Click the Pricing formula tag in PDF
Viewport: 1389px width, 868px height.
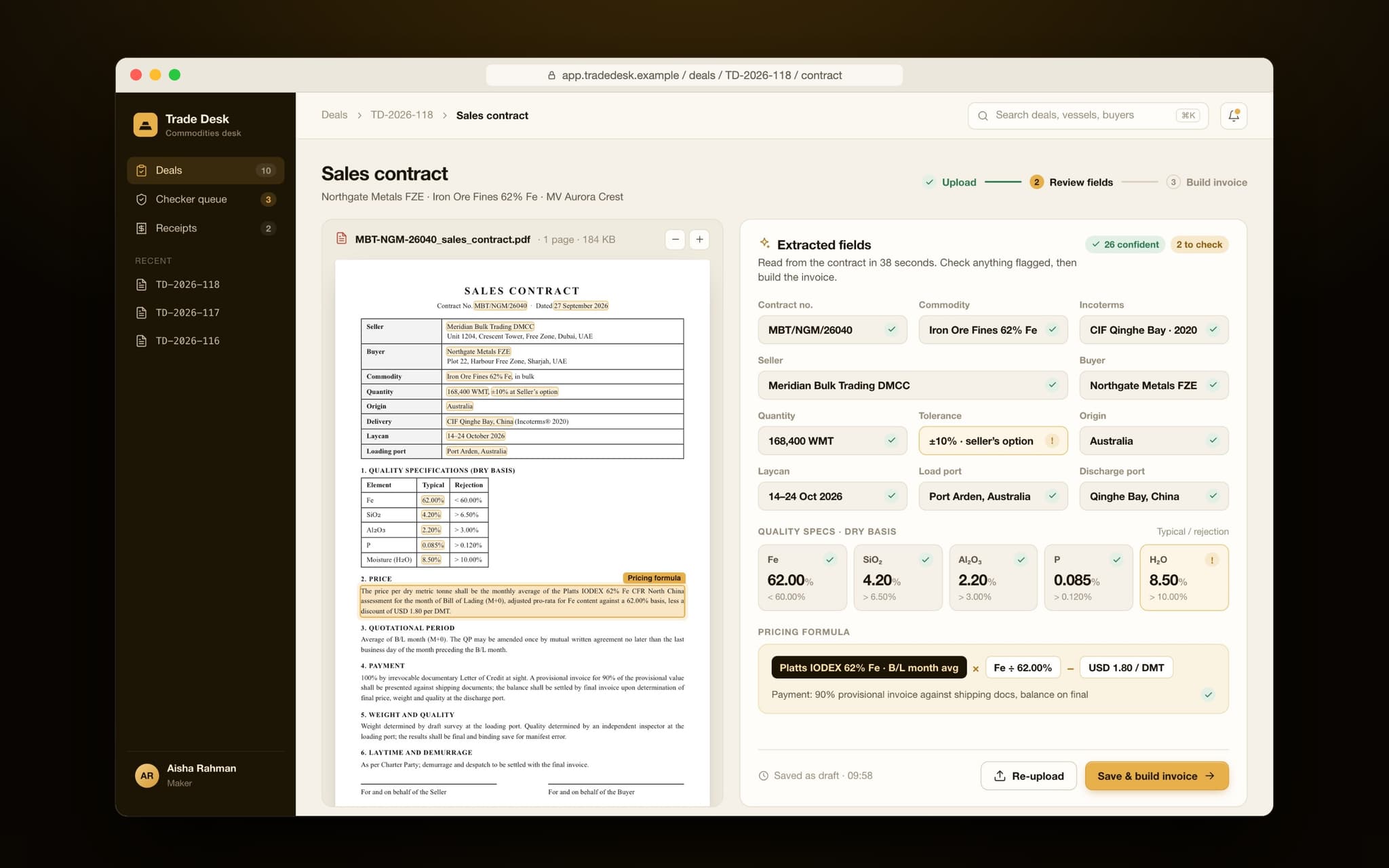pos(654,578)
